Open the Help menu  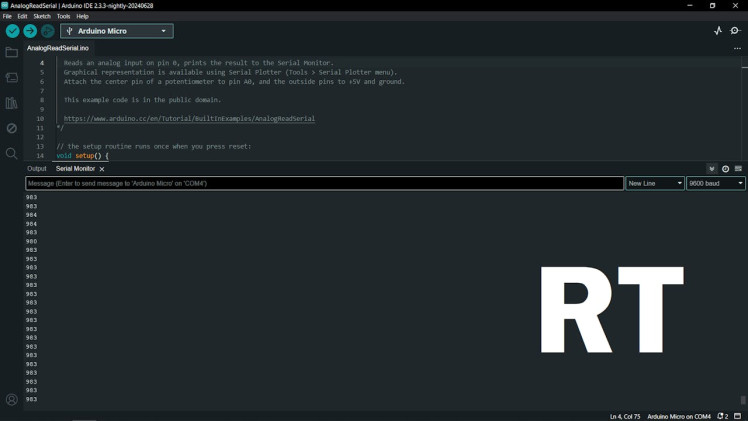pos(83,16)
